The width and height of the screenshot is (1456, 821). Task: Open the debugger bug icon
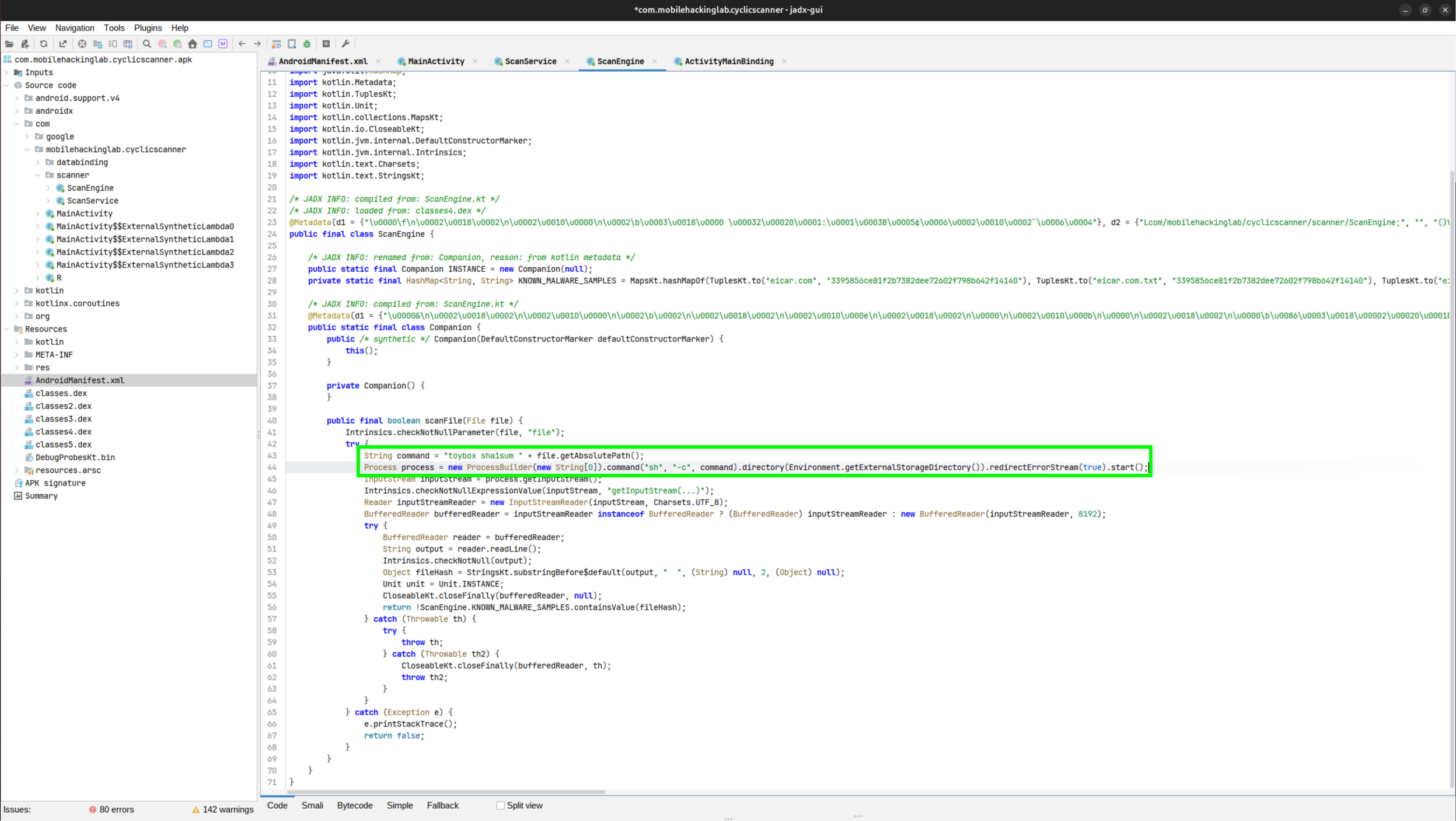click(x=307, y=44)
